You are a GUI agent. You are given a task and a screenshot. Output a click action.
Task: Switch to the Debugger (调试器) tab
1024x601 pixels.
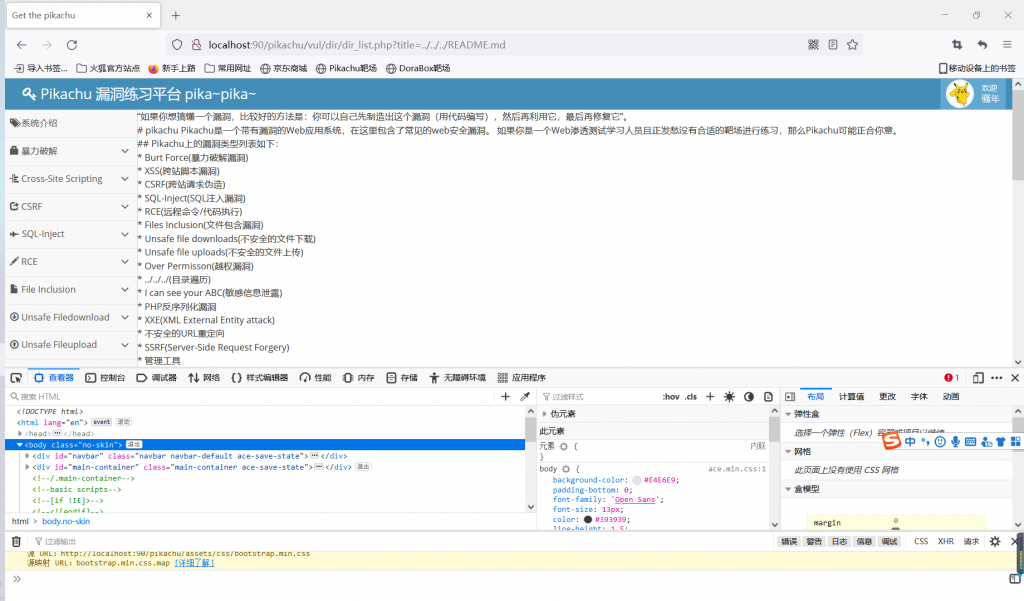pyautogui.click(x=157, y=378)
